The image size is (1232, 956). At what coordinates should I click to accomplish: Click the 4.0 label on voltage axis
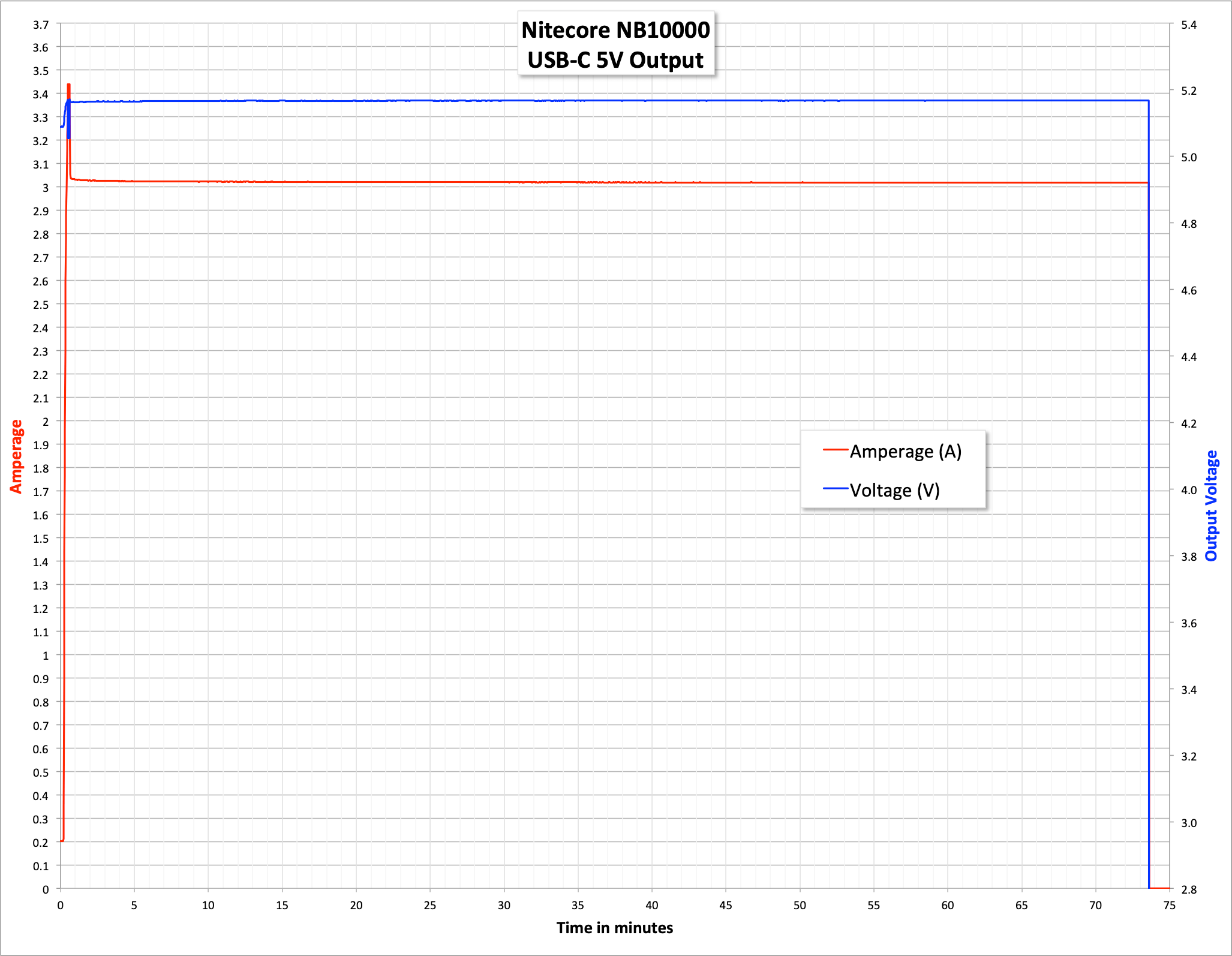tap(1188, 490)
